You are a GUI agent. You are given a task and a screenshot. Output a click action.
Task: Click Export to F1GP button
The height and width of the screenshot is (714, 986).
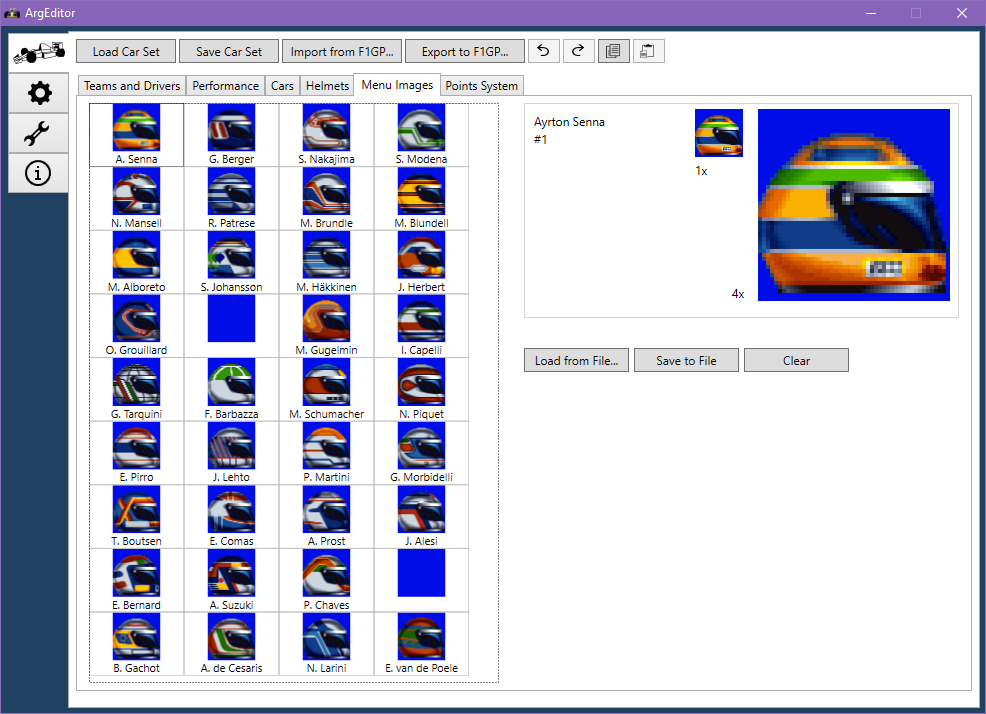(465, 52)
